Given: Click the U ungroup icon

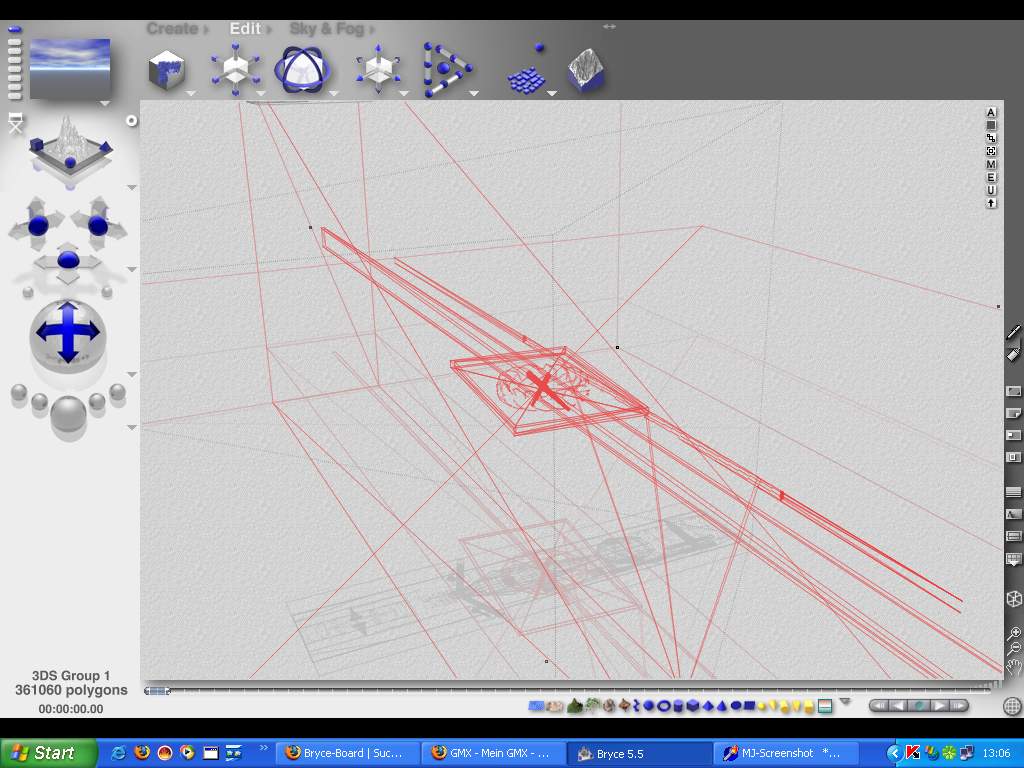Looking at the screenshot, I should pyautogui.click(x=991, y=191).
